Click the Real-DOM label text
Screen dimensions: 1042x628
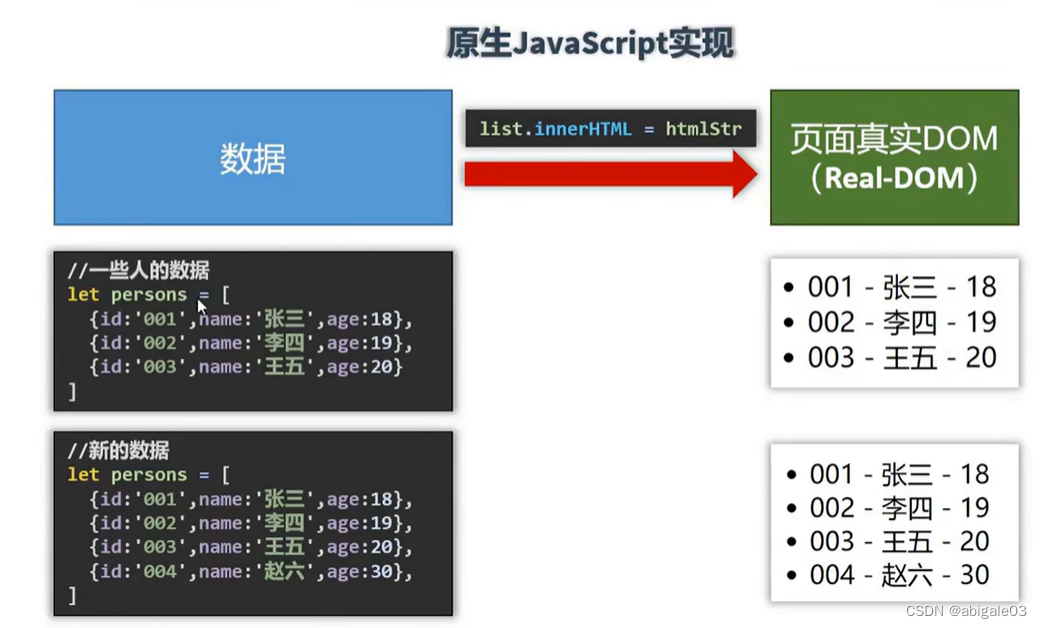893,178
